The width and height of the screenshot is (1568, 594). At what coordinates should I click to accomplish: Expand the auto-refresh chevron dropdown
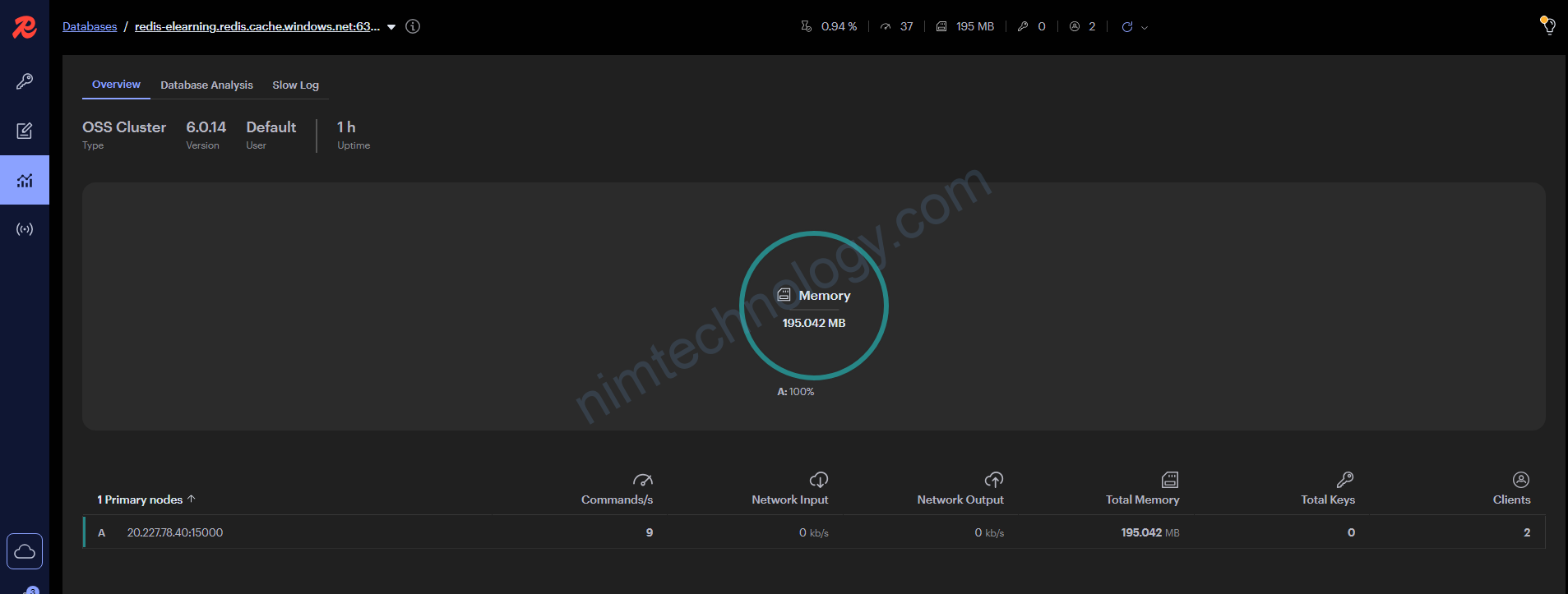[1145, 28]
